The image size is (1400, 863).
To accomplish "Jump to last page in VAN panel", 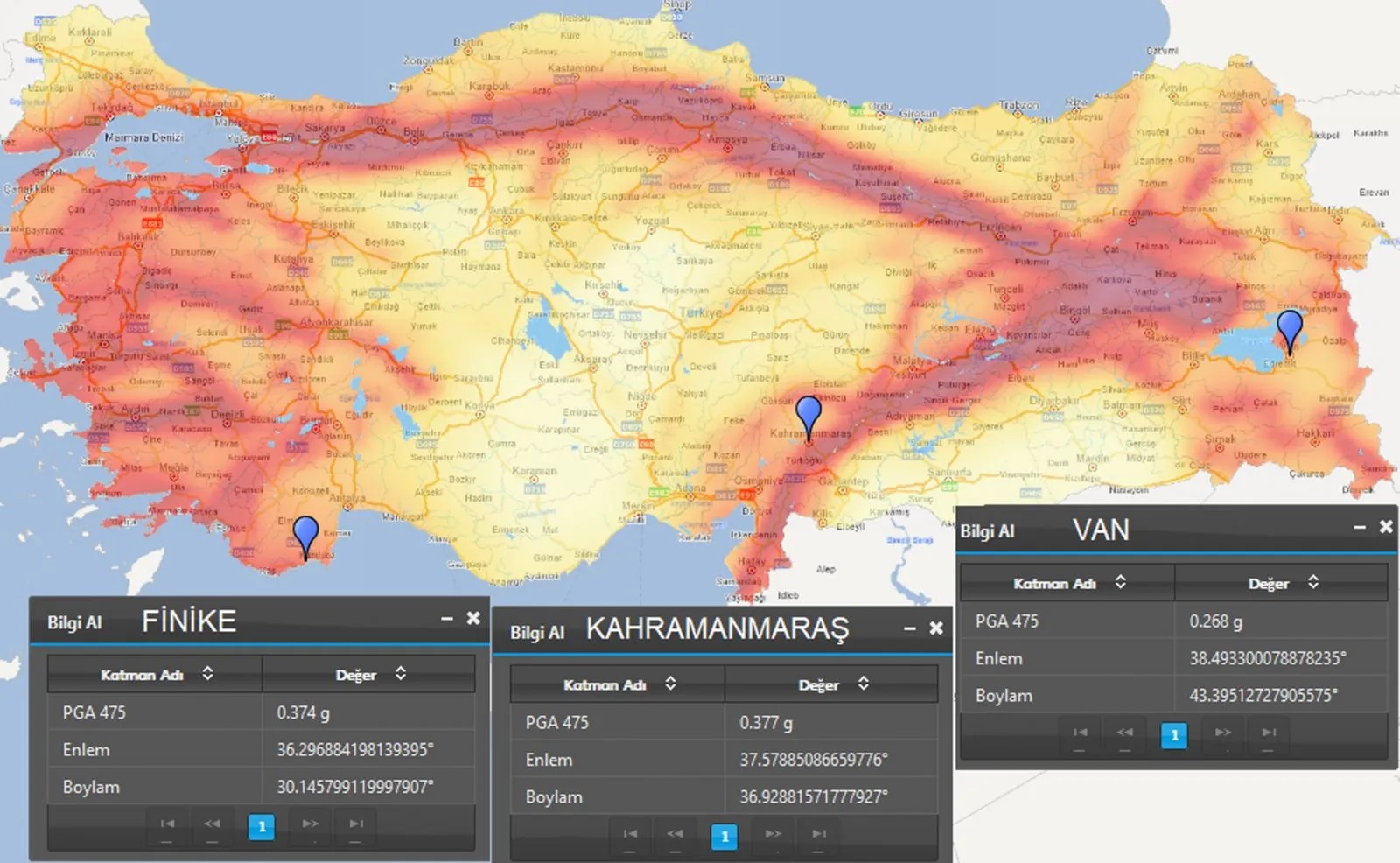I will pos(1269,733).
